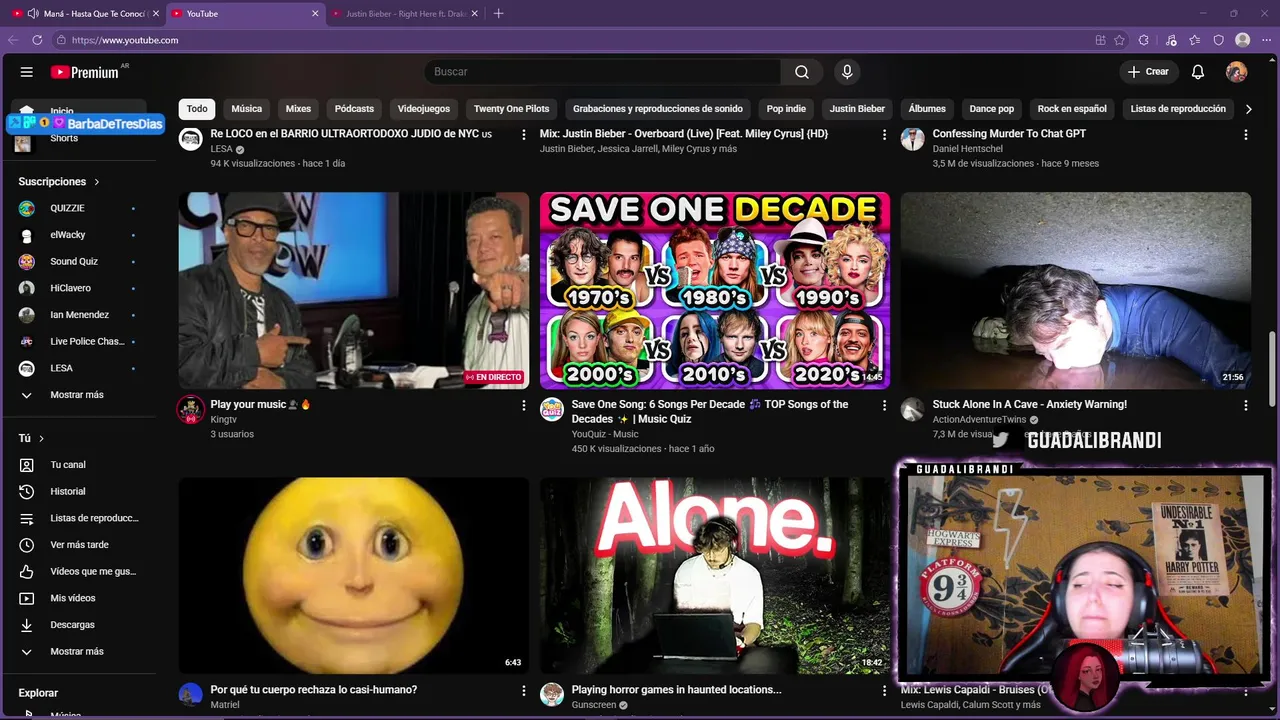Open options for Playing horror games video

tap(884, 690)
